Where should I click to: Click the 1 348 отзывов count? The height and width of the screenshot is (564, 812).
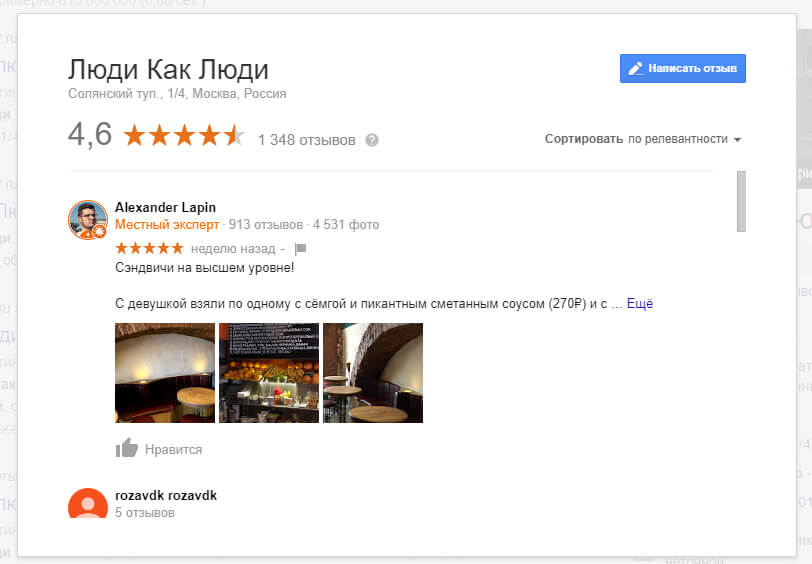click(x=307, y=140)
